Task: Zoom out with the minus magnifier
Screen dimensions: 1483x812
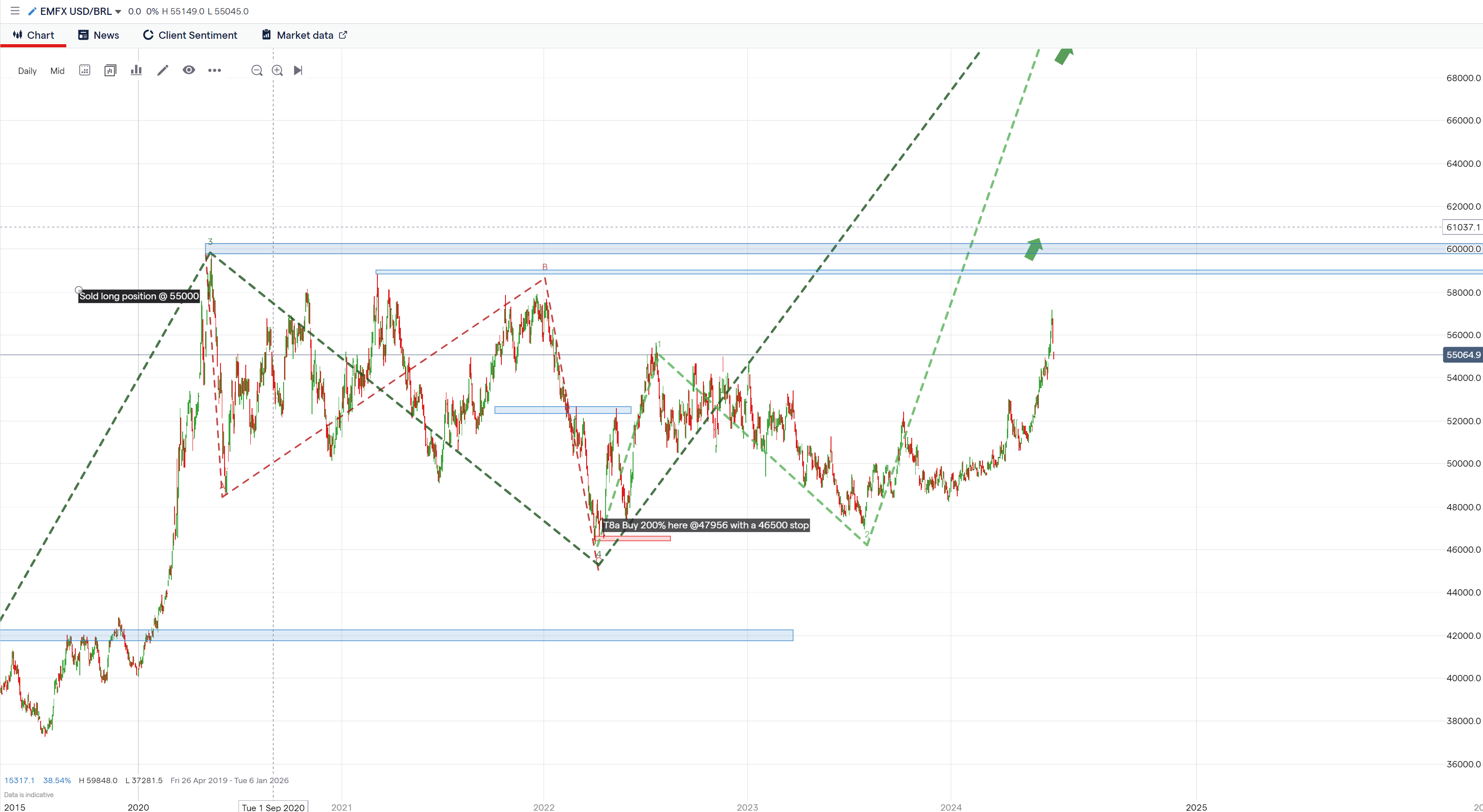Action: [257, 70]
